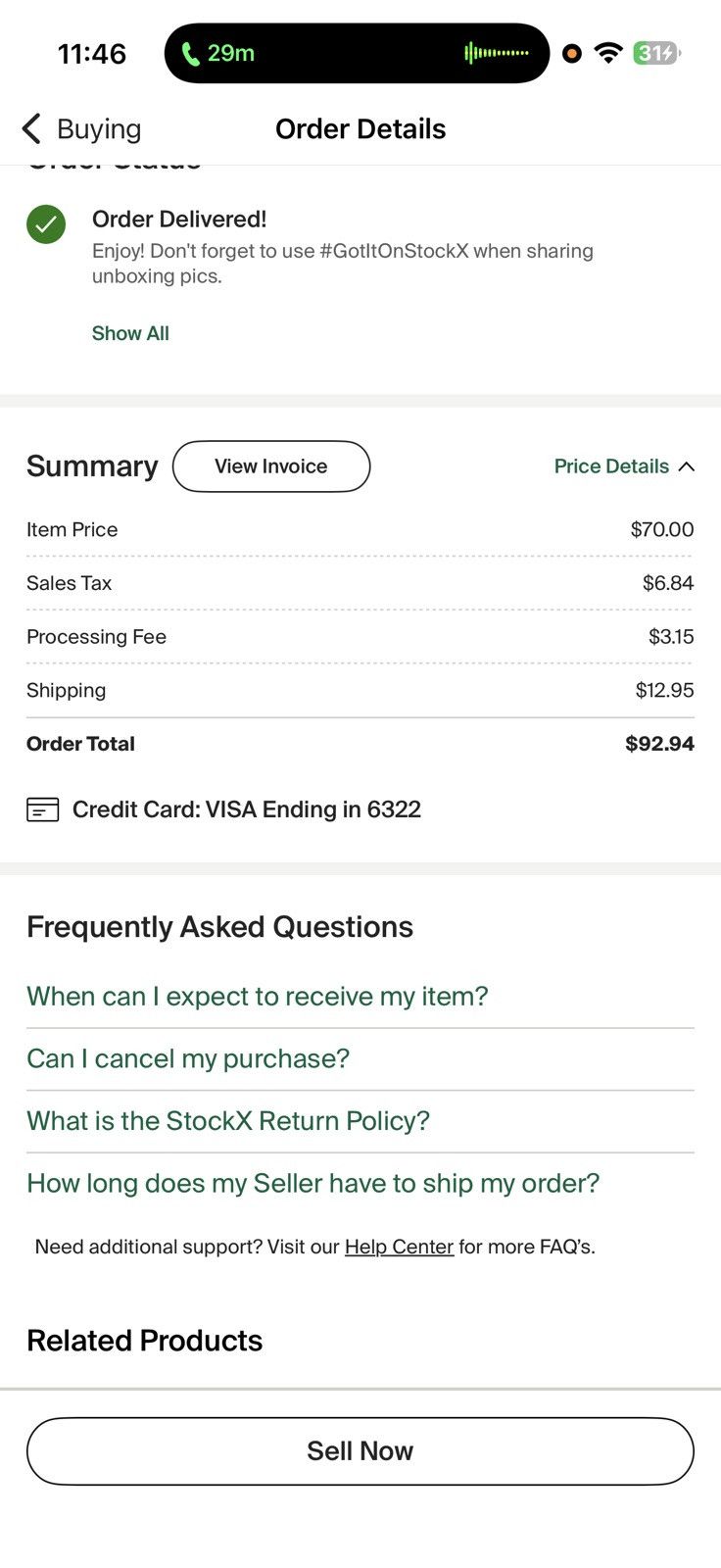Open "How long does my Seller have to ship" question
This screenshot has width=721, height=1568.
click(313, 1183)
